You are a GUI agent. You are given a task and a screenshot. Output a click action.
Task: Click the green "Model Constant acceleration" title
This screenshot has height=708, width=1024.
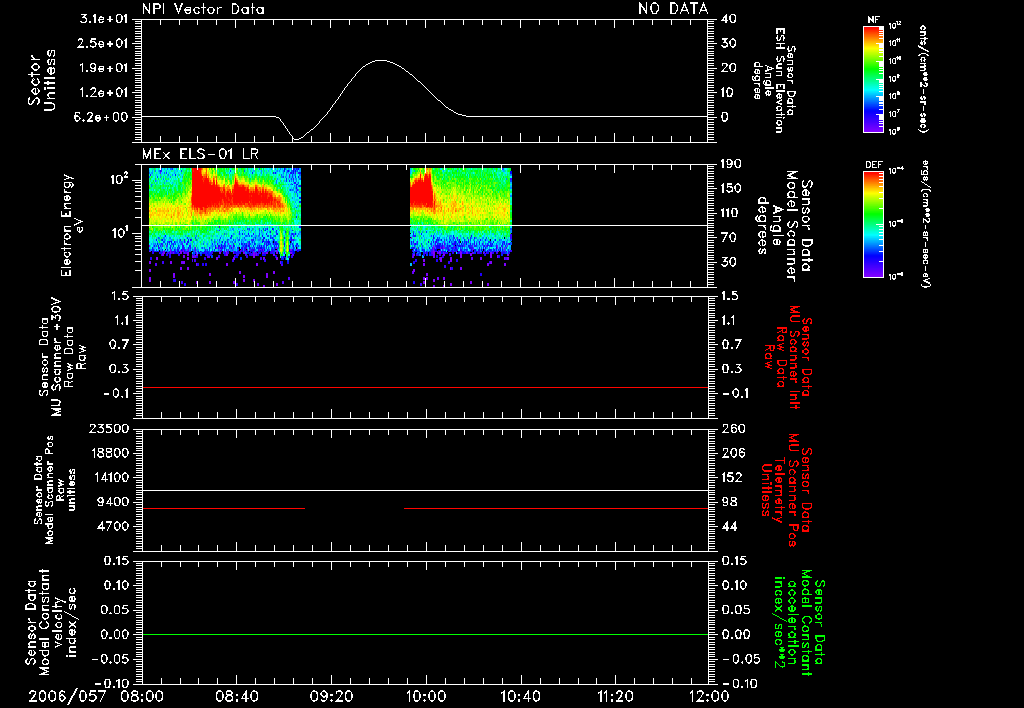pos(798,623)
